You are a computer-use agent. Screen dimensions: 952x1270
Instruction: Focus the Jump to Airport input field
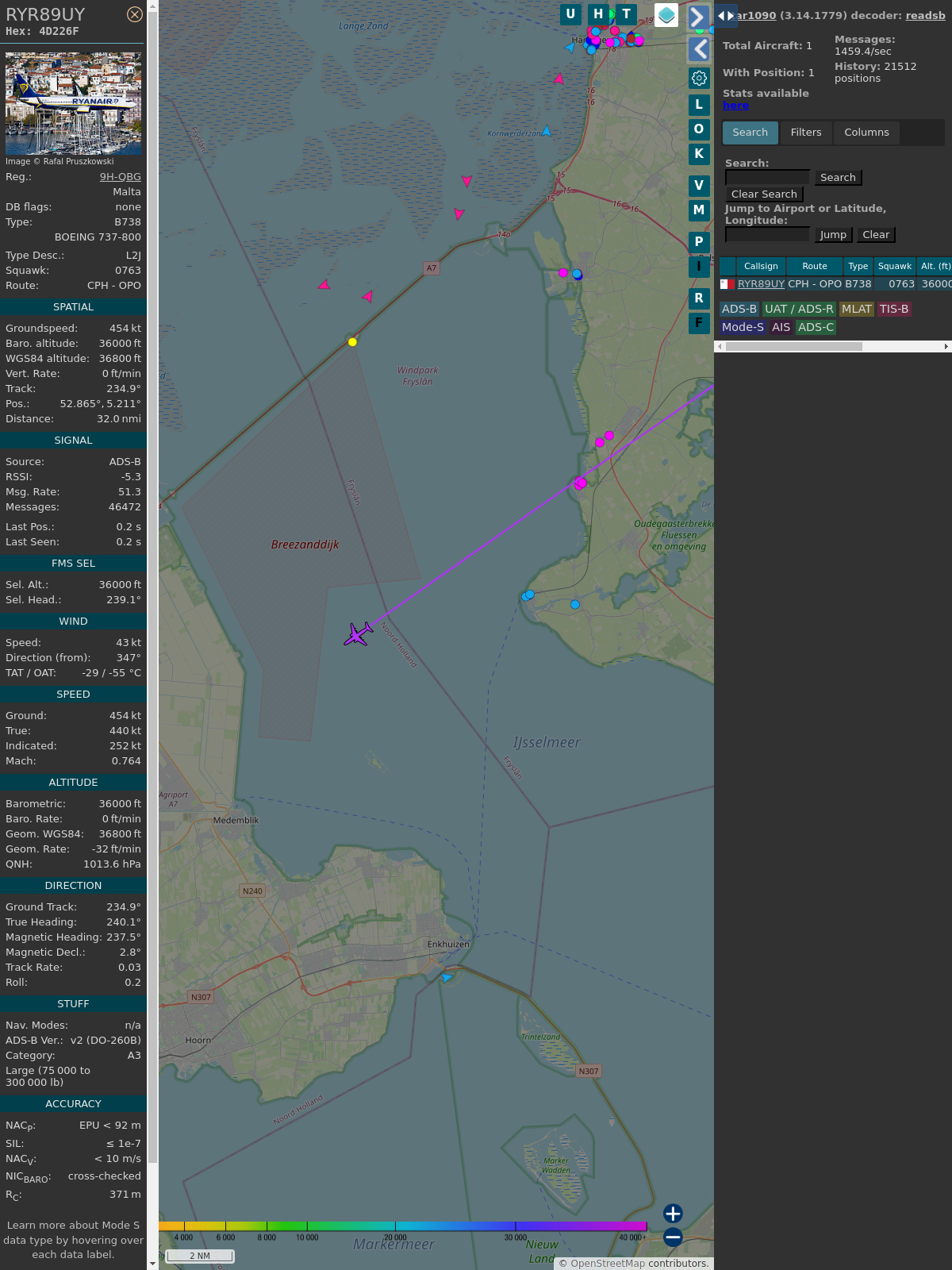tap(767, 234)
